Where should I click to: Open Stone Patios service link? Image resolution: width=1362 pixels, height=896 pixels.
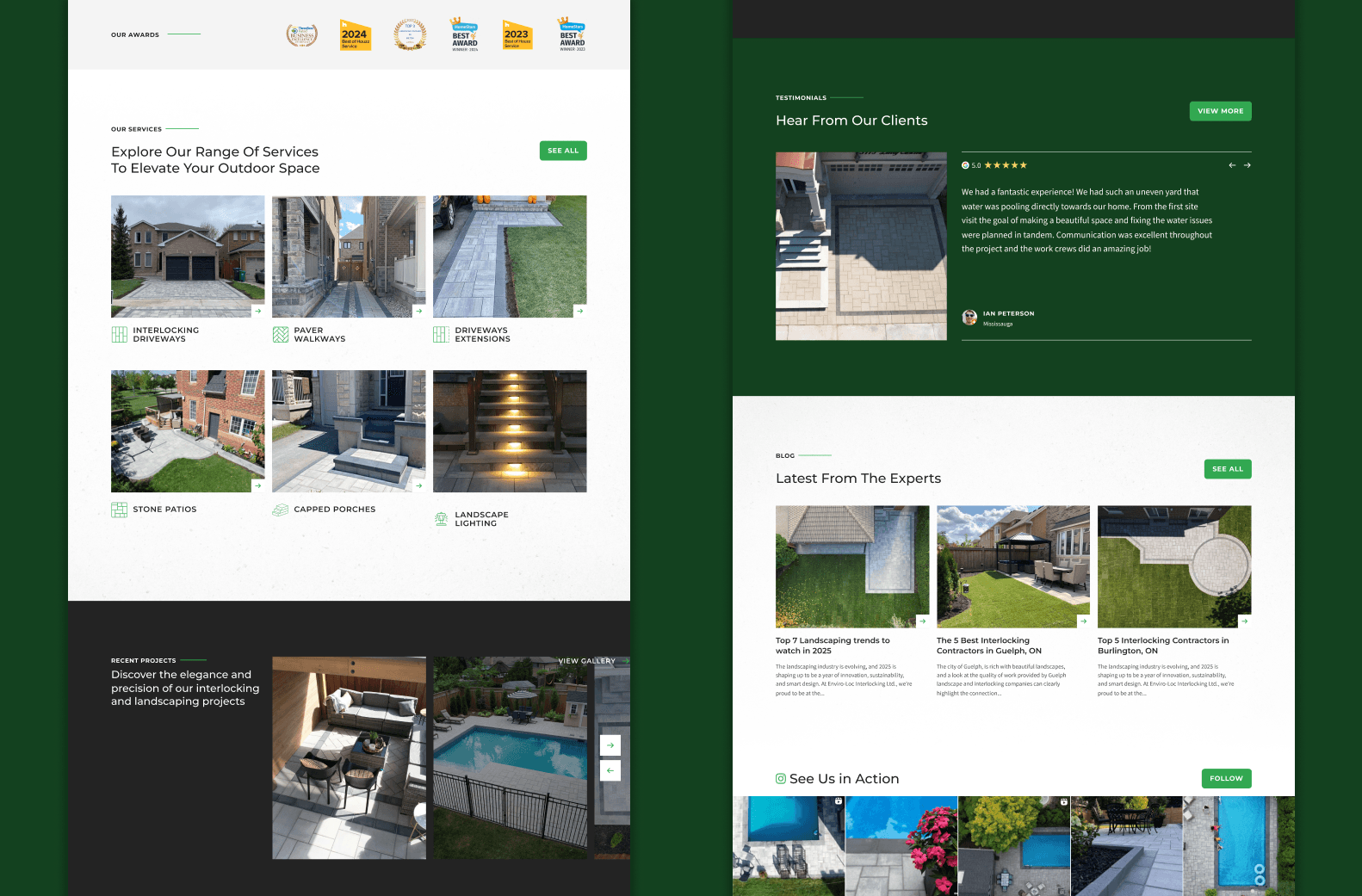164,510
